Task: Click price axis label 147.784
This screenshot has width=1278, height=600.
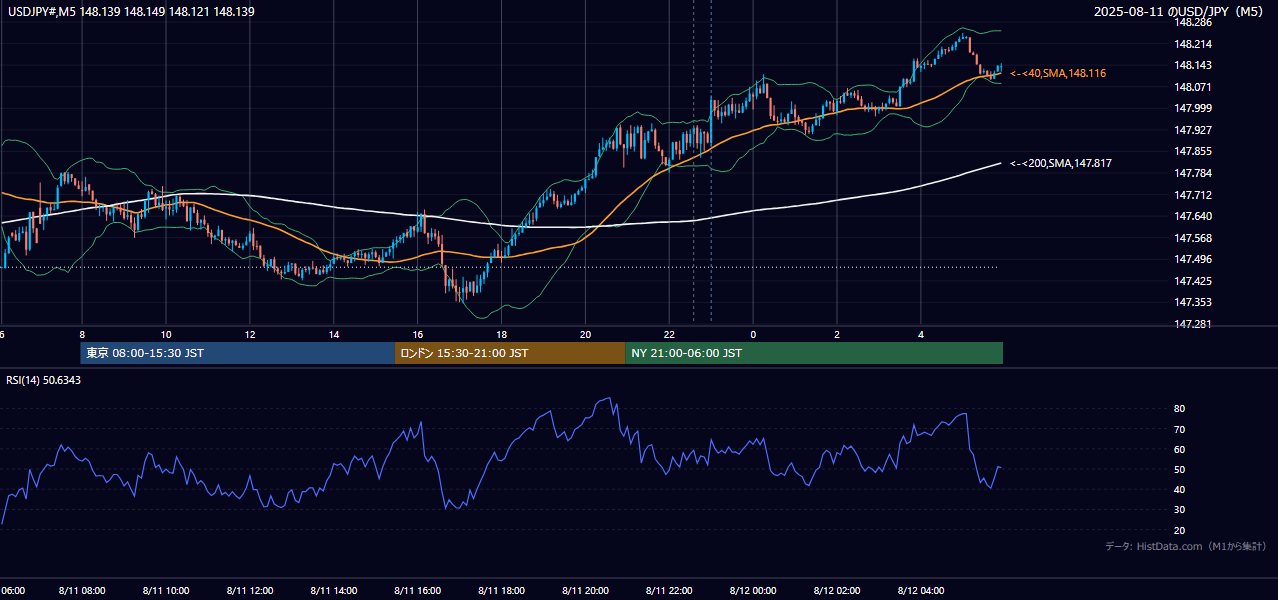Action: pyautogui.click(x=1192, y=173)
